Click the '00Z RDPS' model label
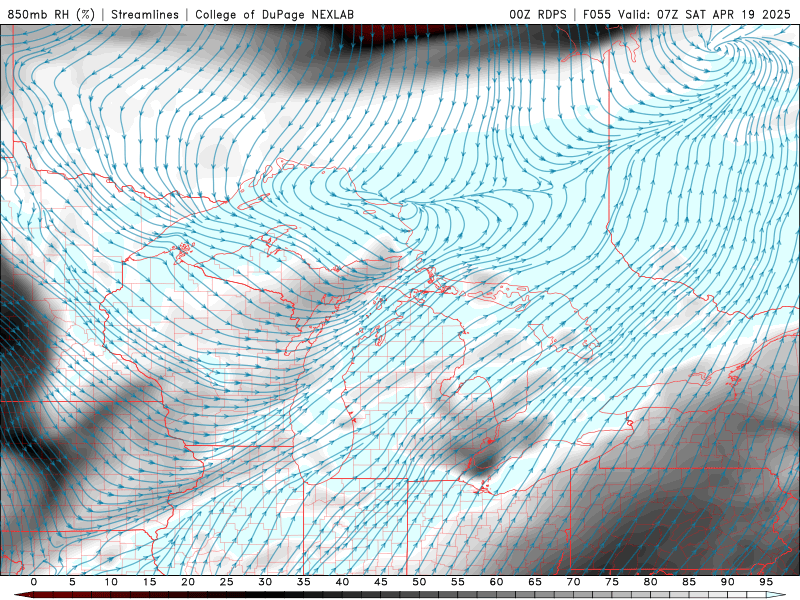Viewport: 800px width, 600px height. click(x=538, y=14)
